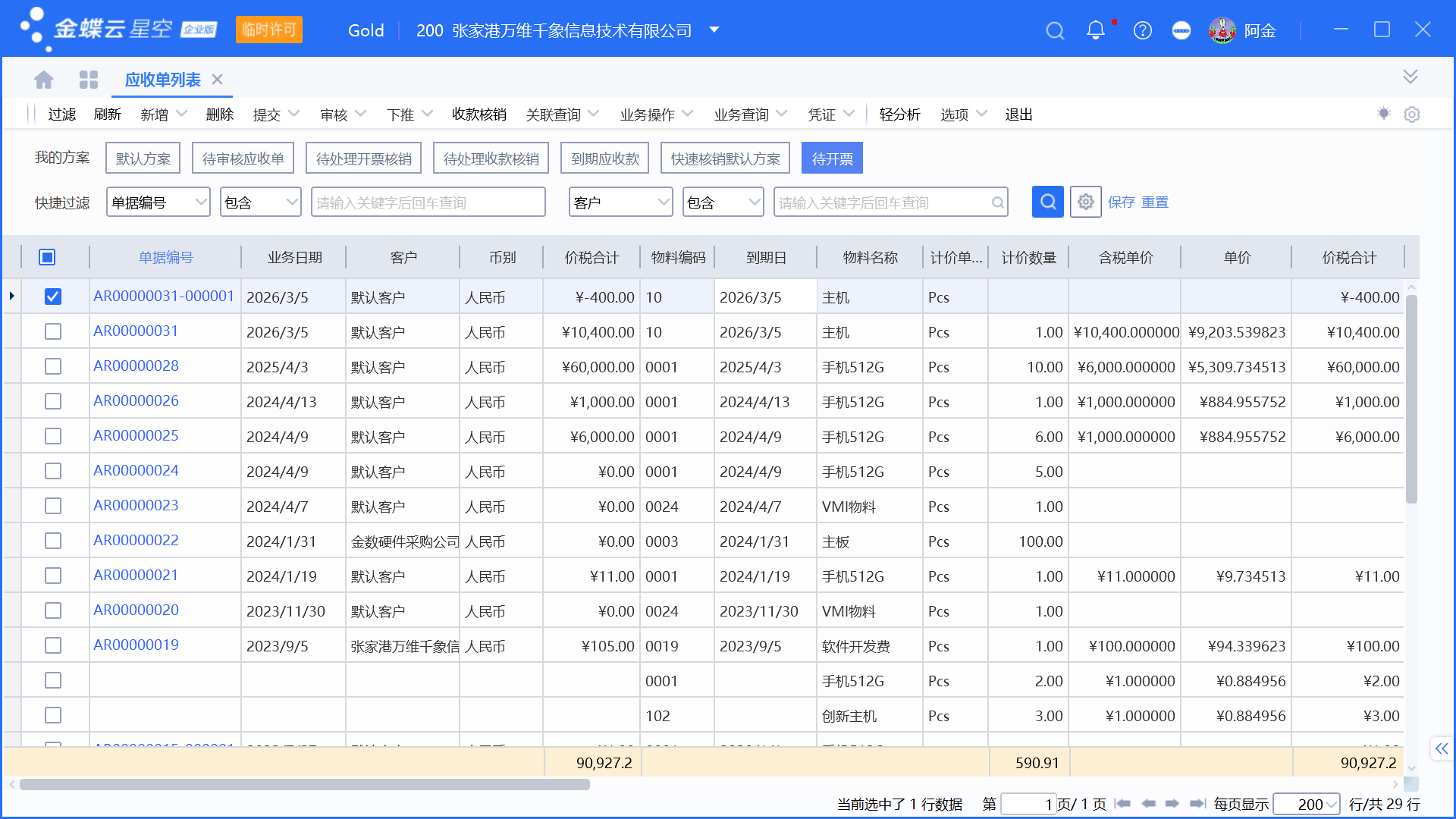Switch to the 应收单列表 tab
Screen dimensions: 1456x819
click(x=162, y=80)
